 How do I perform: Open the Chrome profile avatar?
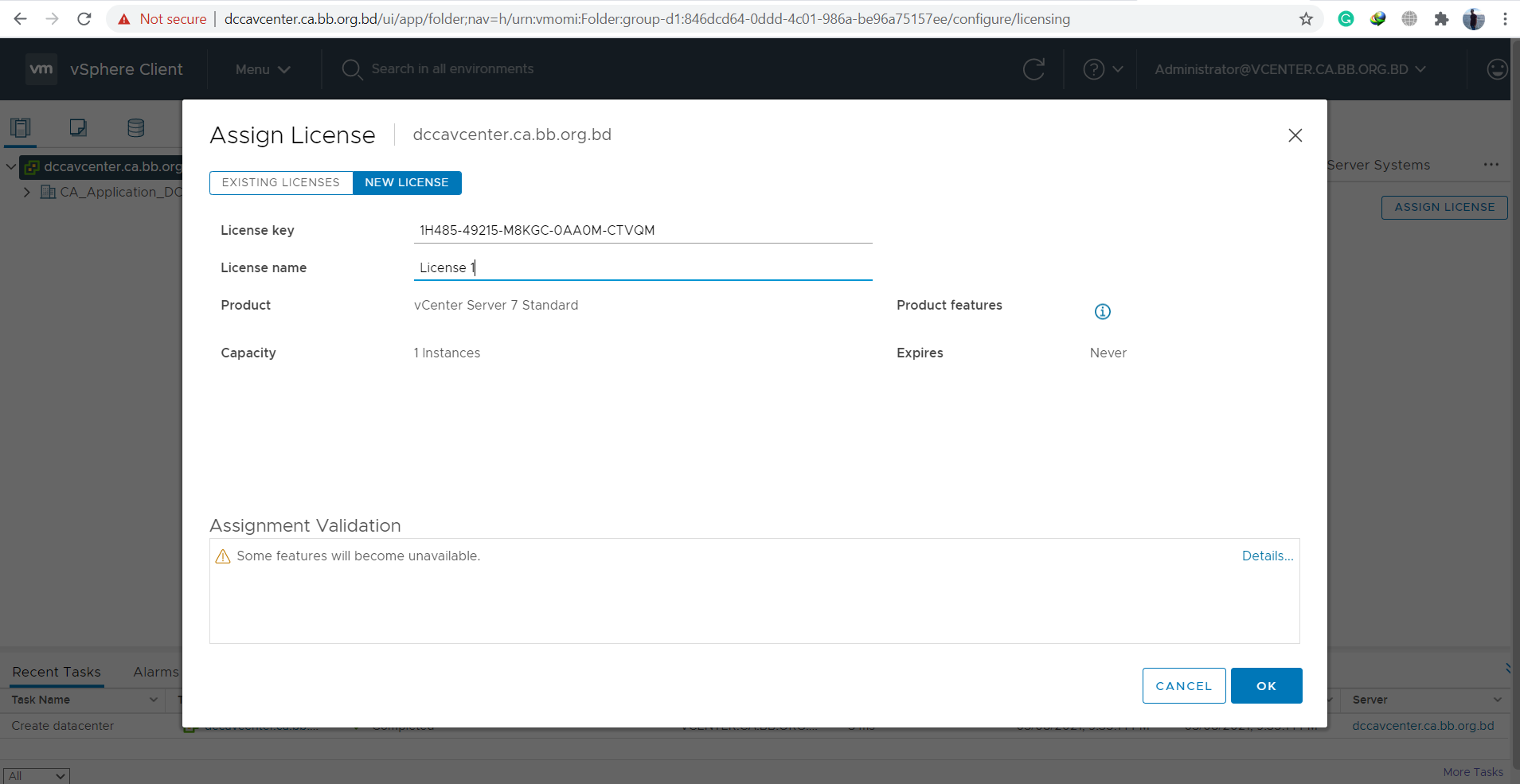1474,19
